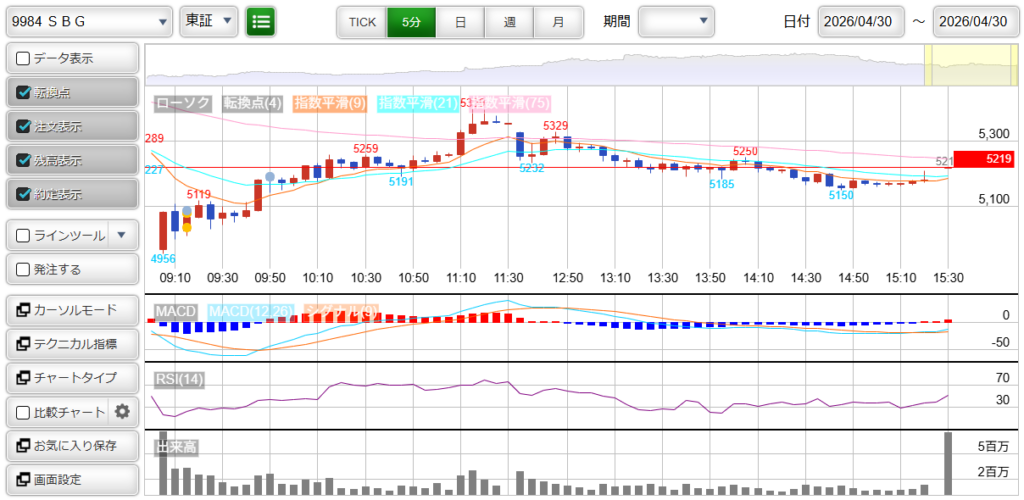Click the green list view icon
The height and width of the screenshot is (500, 1024).
tap(261, 21)
